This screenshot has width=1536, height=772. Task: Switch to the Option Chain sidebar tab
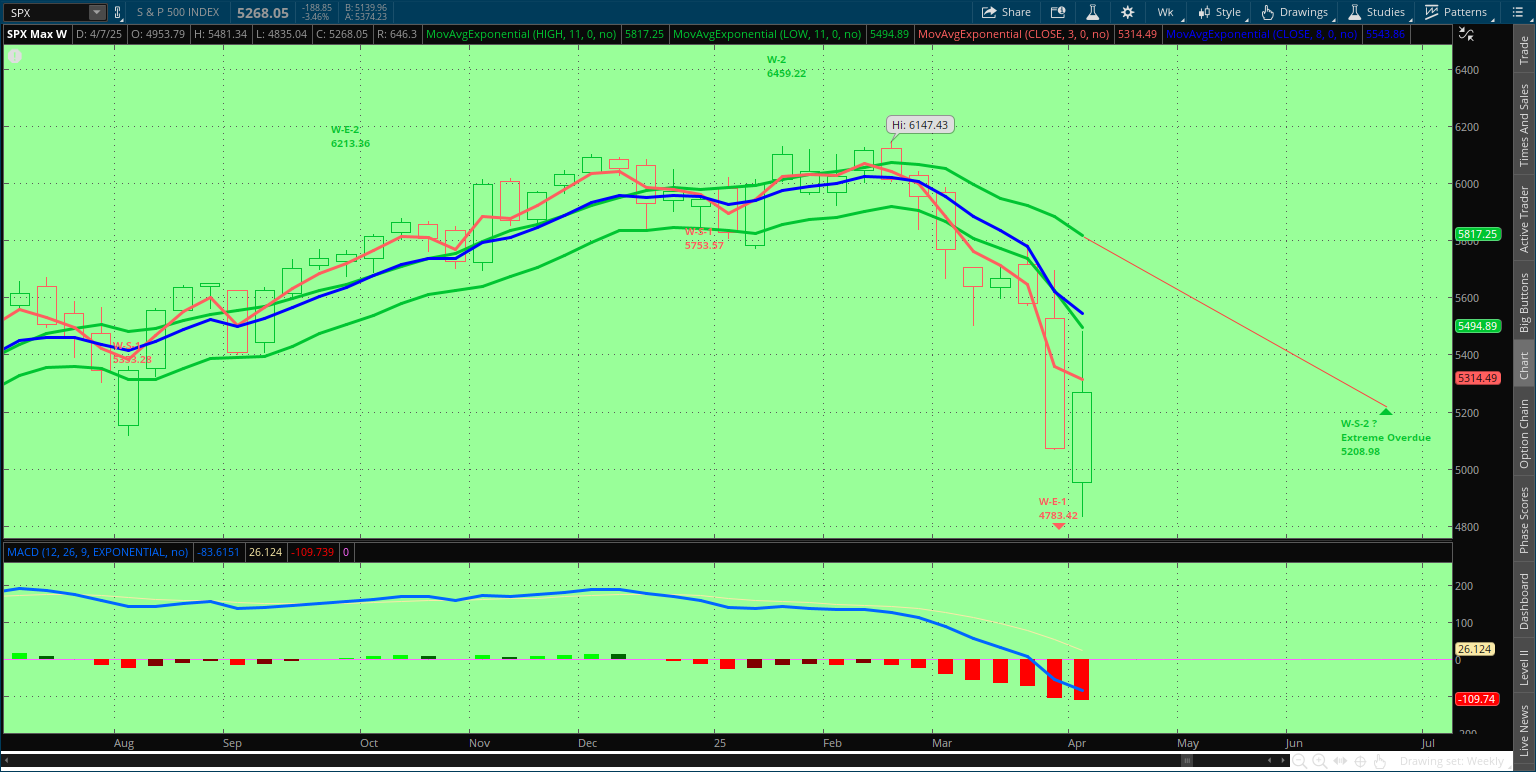1524,433
